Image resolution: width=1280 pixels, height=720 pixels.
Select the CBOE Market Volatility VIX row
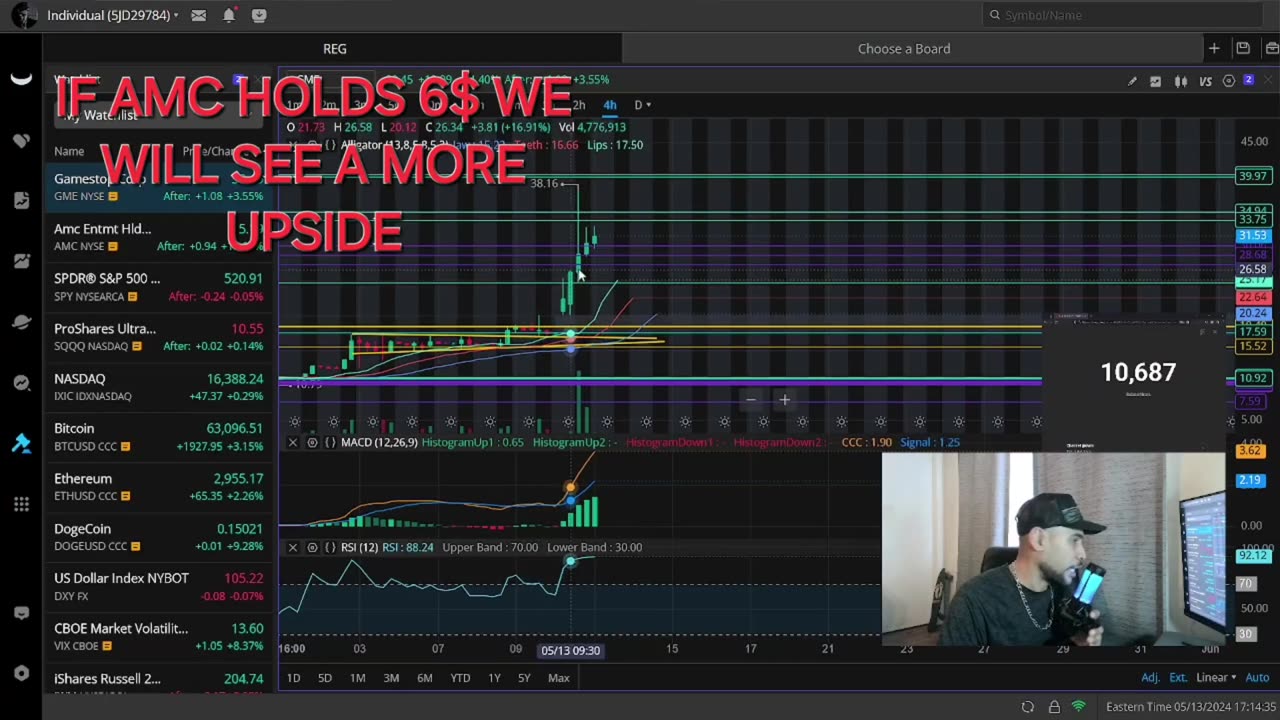tap(158, 637)
